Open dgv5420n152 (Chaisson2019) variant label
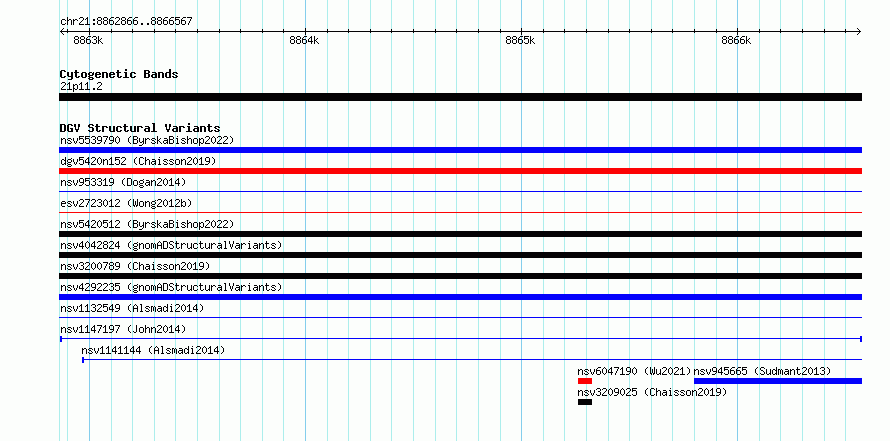890x441 pixels. coord(138,161)
